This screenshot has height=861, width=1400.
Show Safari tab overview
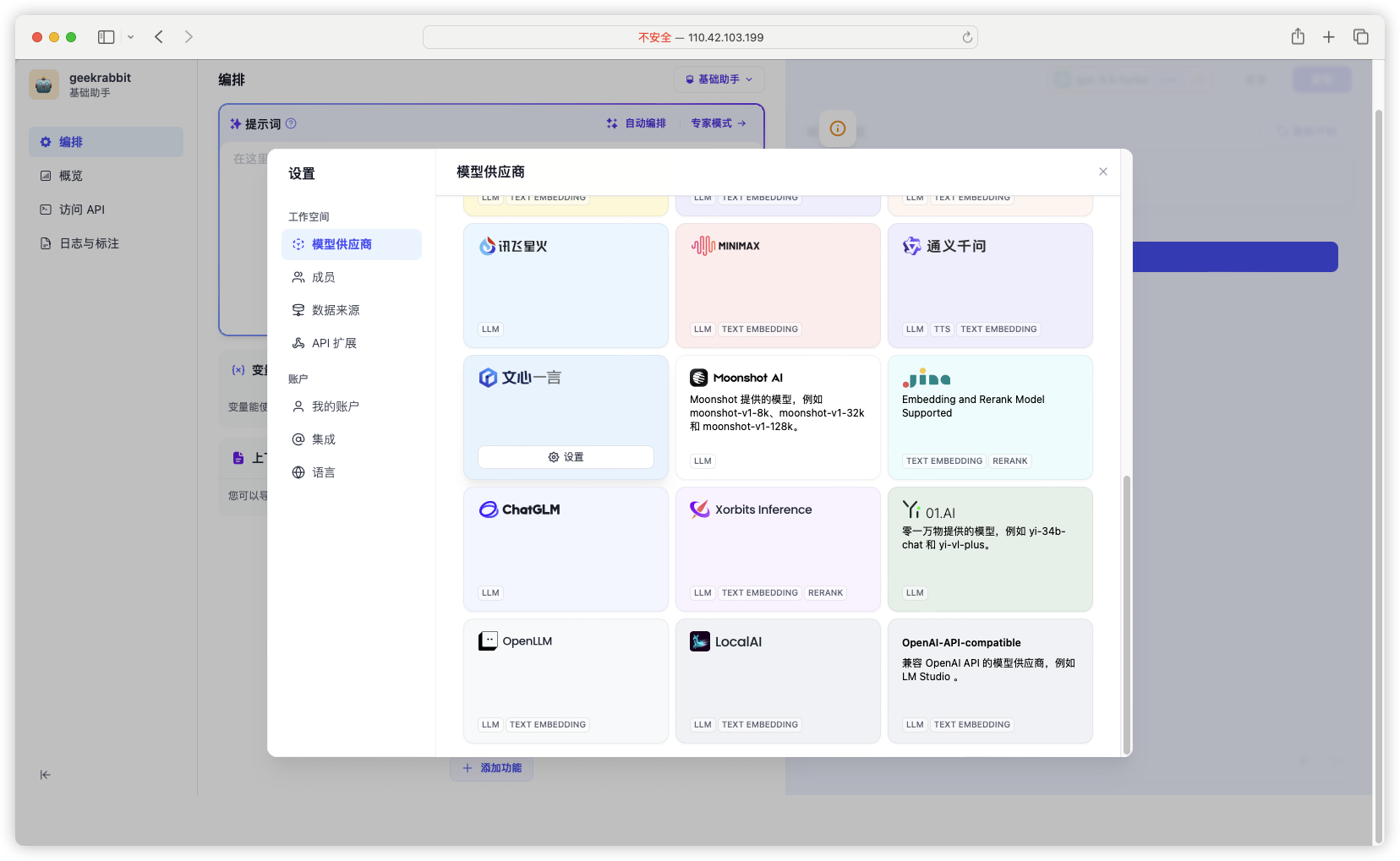coord(1361,37)
